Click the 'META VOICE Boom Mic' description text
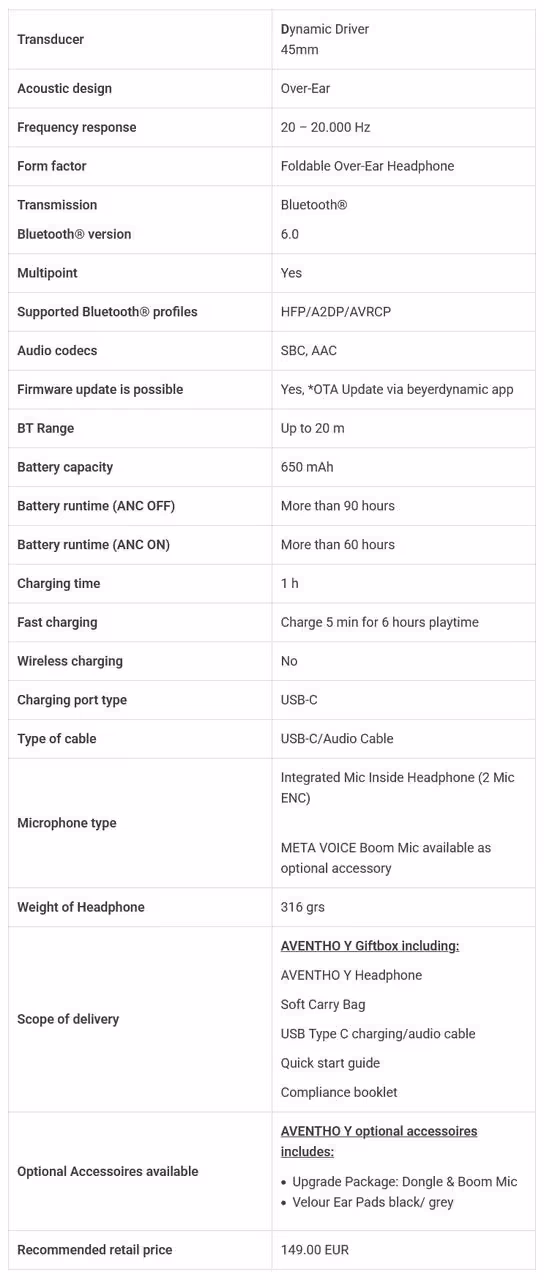The height and width of the screenshot is (1280, 544). click(x=386, y=858)
